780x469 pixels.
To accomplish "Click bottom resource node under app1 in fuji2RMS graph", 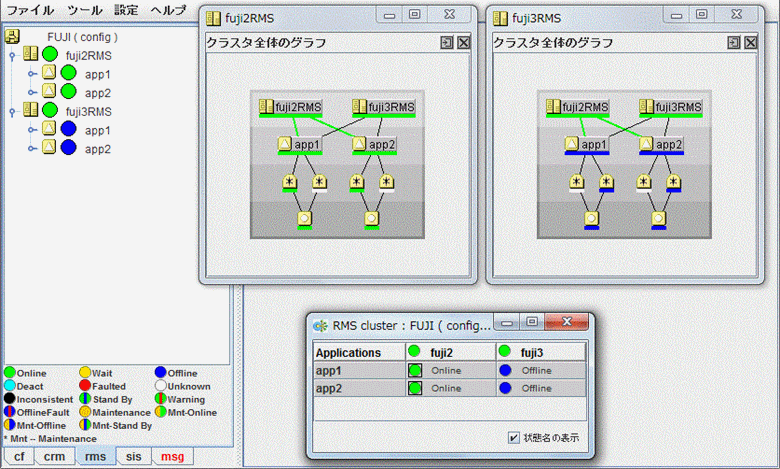I will pos(304,219).
